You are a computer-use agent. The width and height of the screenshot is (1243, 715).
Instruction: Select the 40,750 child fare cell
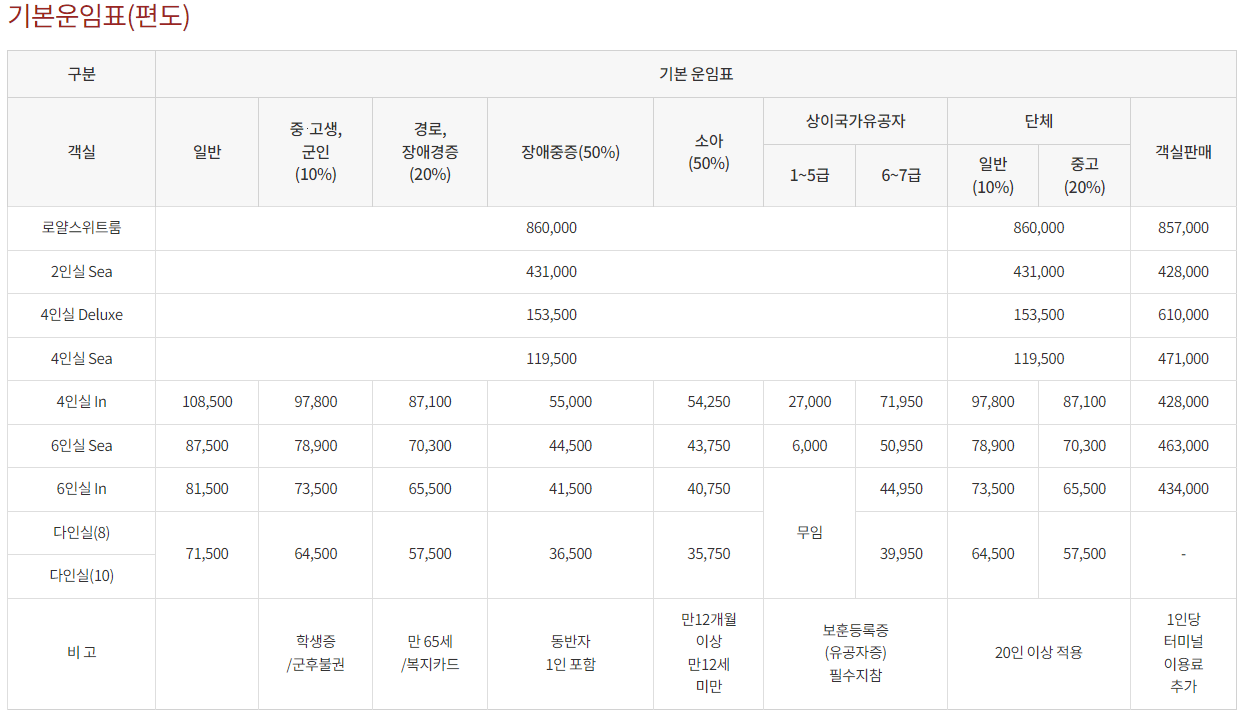708,489
